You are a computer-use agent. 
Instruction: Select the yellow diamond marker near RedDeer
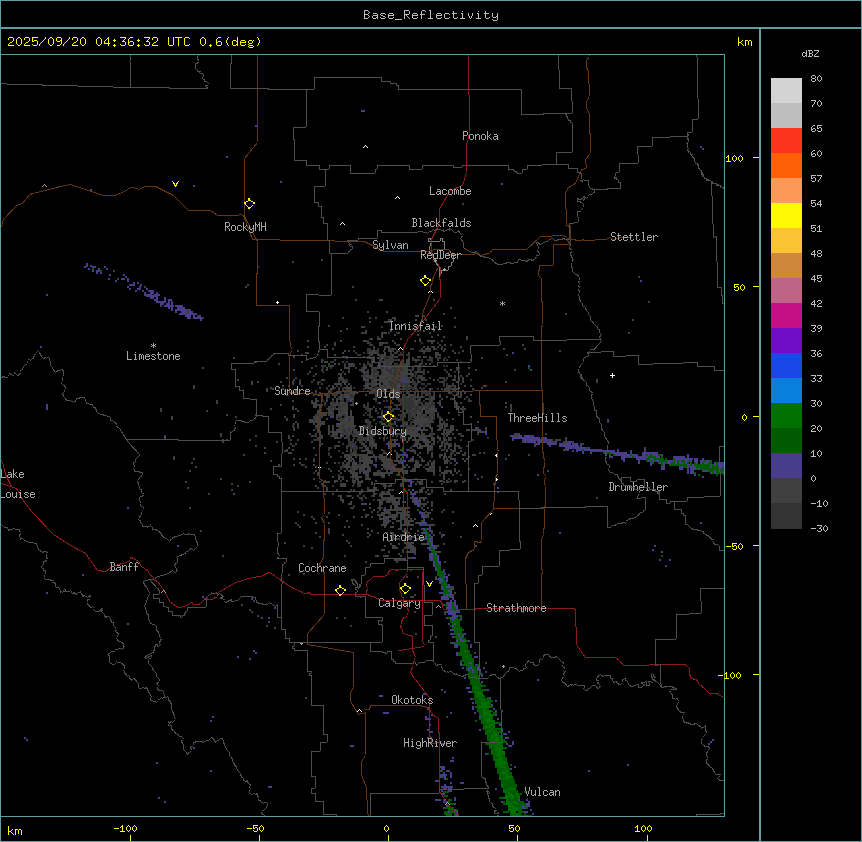tap(425, 281)
